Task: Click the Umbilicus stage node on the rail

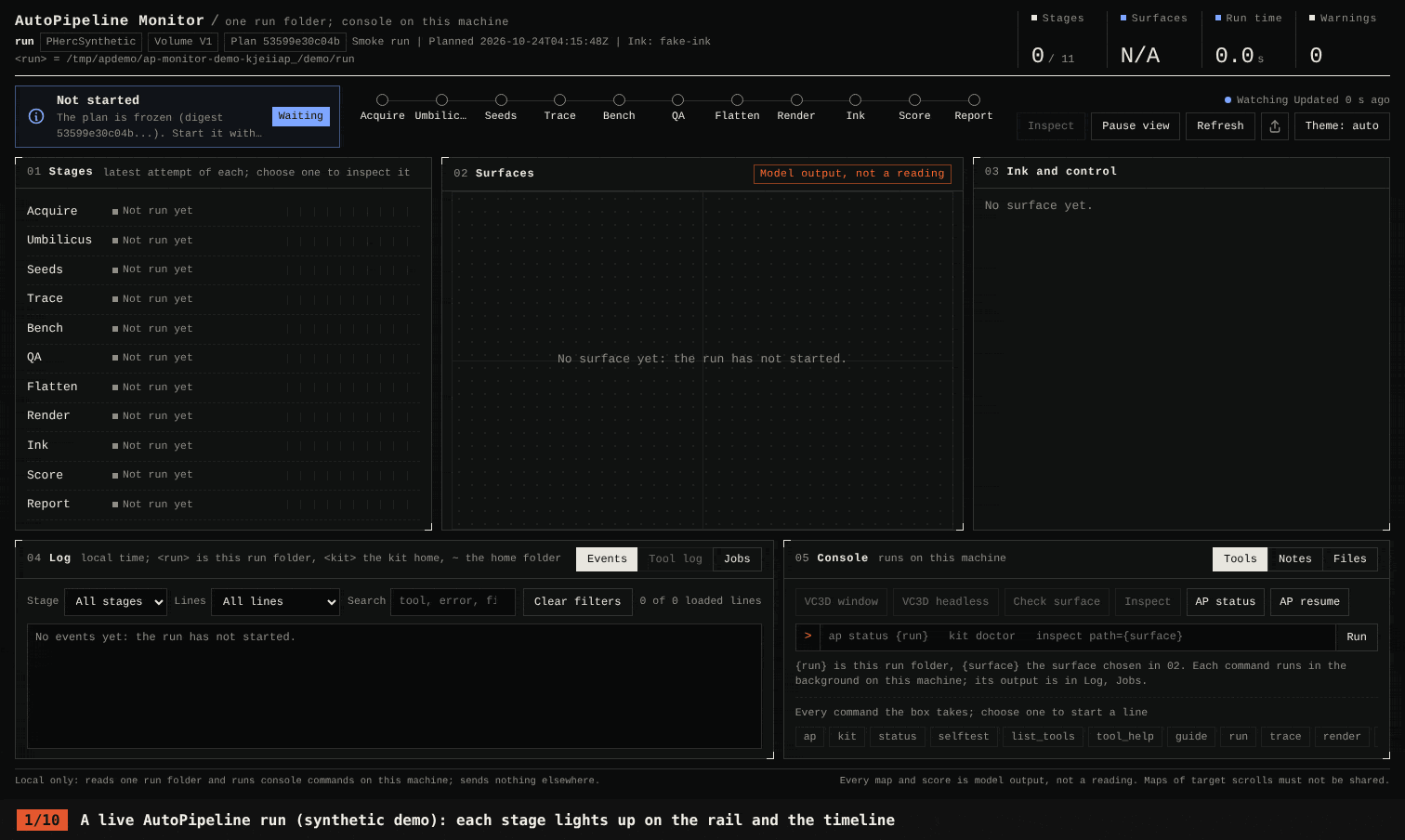Action: (441, 100)
